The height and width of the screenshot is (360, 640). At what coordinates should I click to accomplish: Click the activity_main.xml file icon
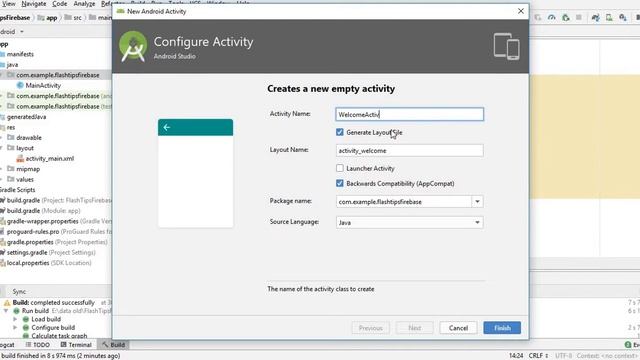(x=20, y=158)
